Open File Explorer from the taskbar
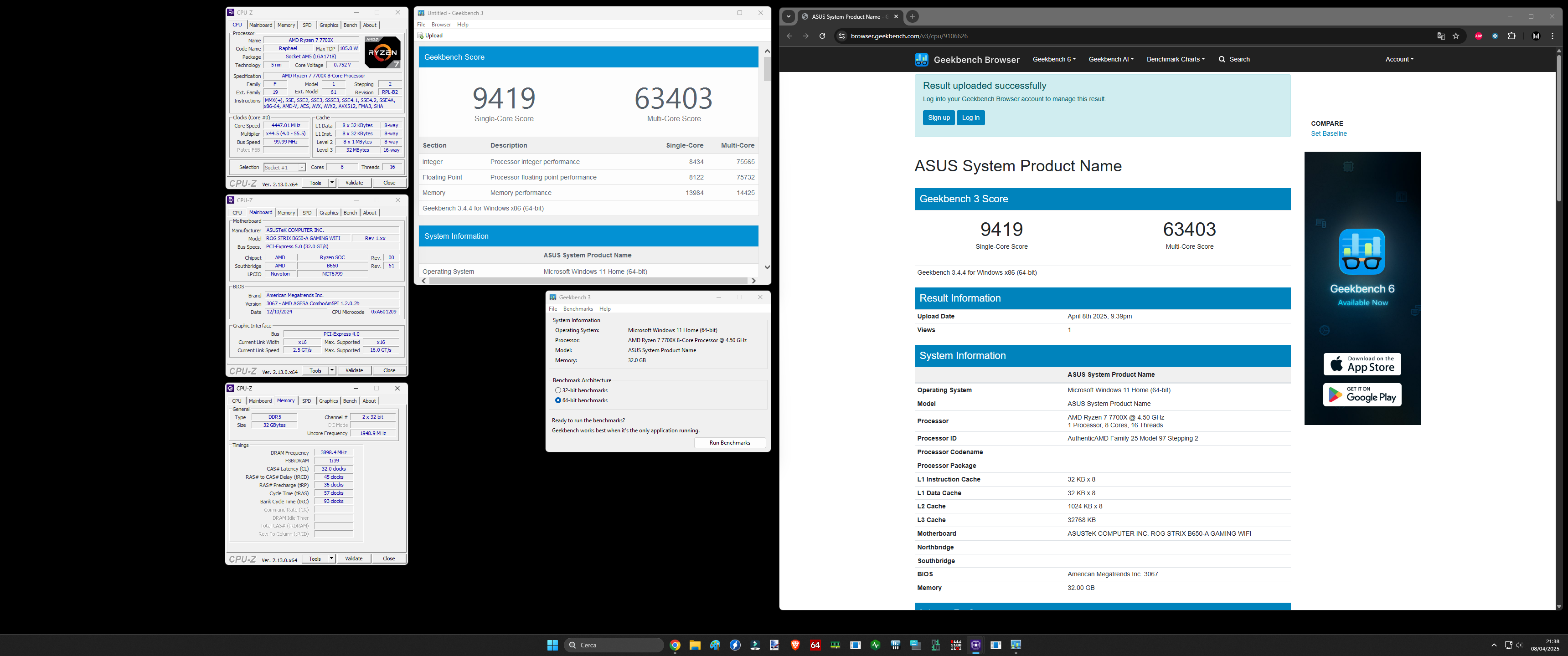The height and width of the screenshot is (656, 1568). click(x=695, y=645)
